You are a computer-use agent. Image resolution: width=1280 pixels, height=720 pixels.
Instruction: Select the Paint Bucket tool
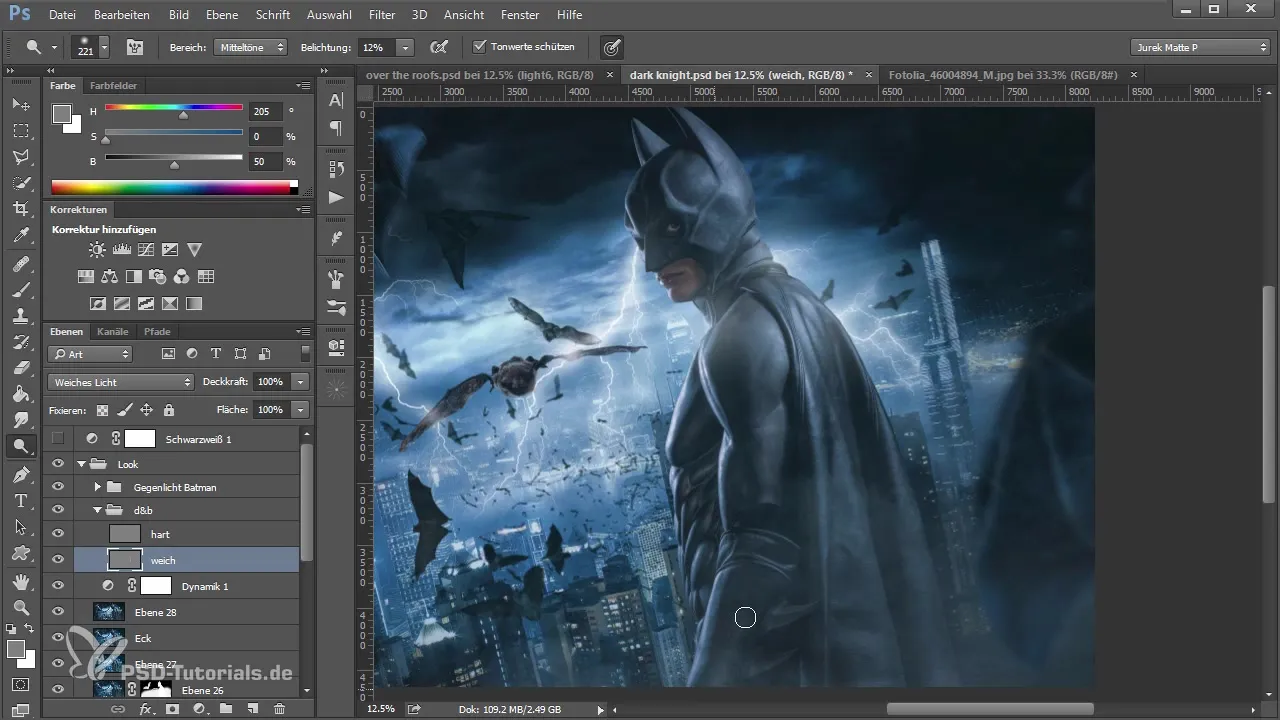(20, 394)
